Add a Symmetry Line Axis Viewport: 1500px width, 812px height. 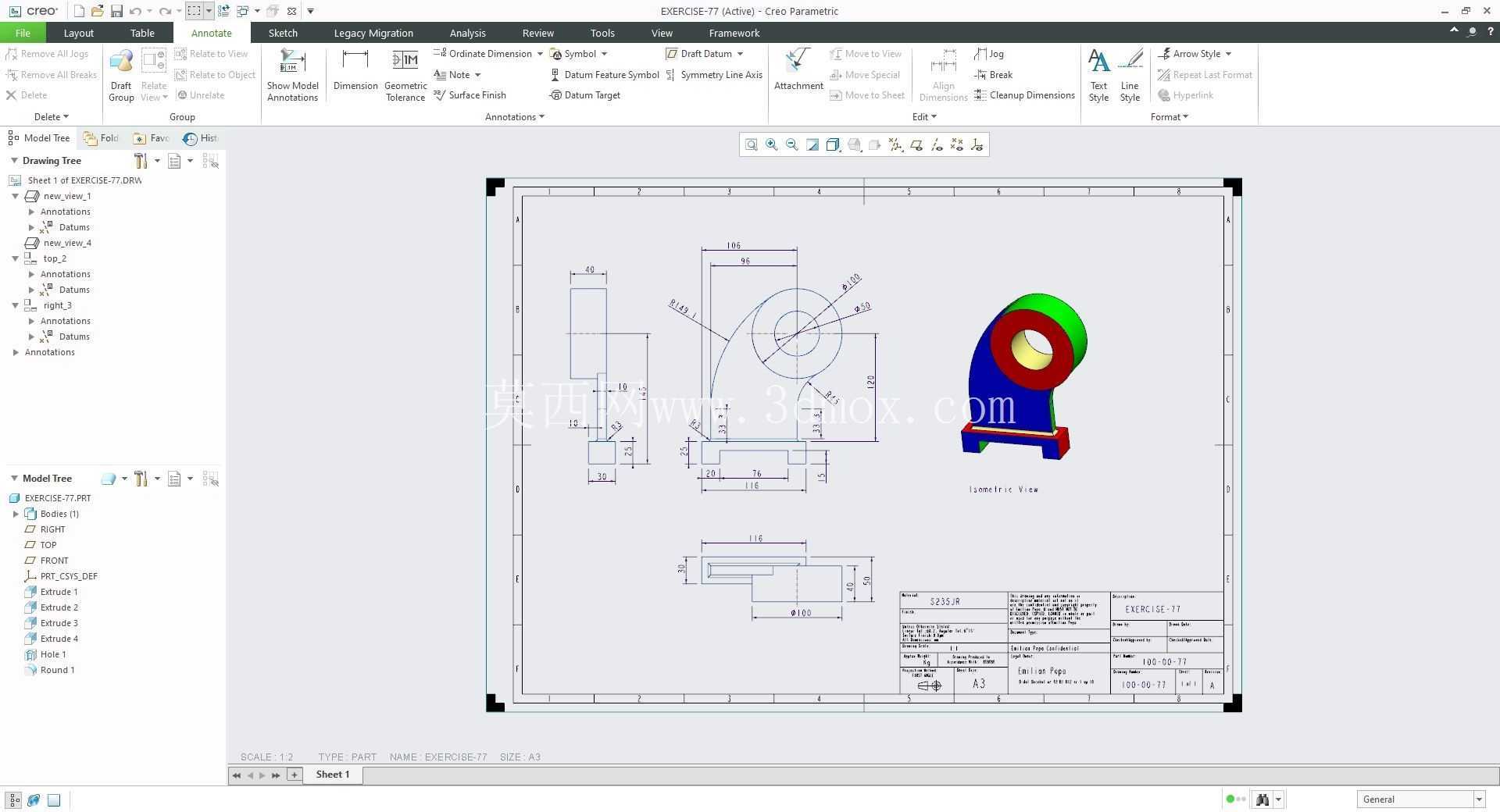coord(714,75)
